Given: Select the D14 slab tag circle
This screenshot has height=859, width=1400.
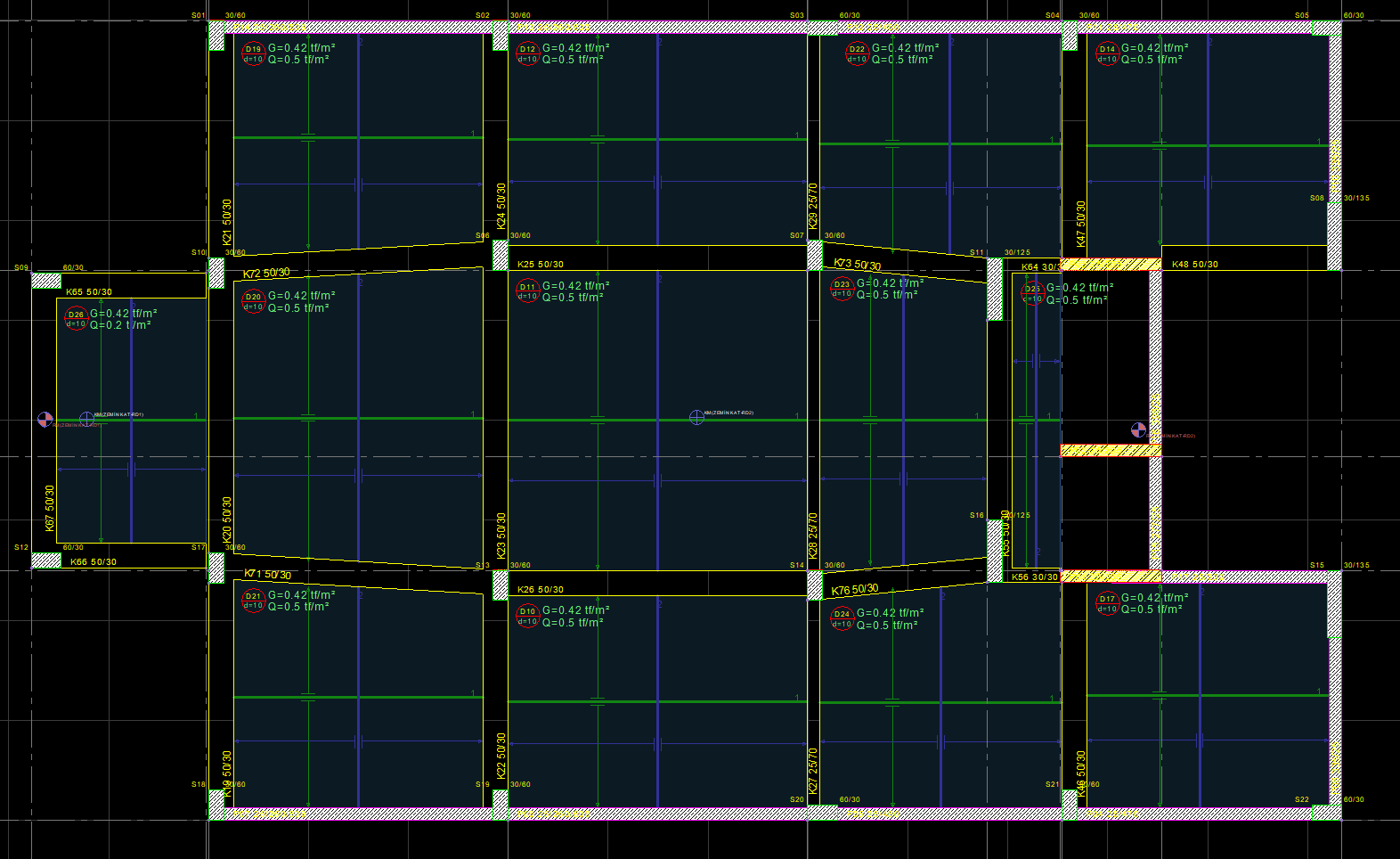Looking at the screenshot, I should [x=1107, y=54].
